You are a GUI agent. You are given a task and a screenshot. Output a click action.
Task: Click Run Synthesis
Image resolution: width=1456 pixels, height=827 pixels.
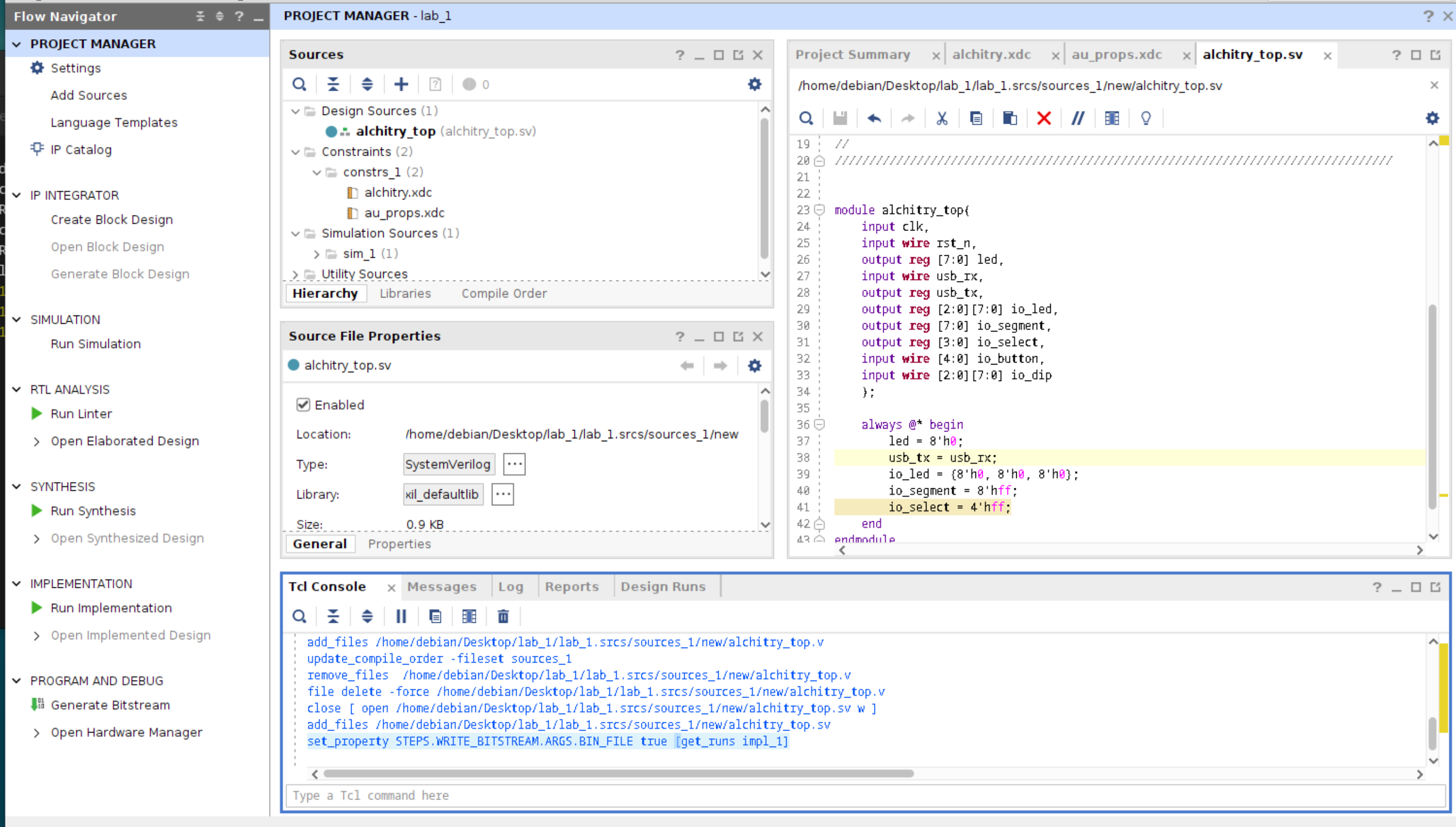click(x=93, y=510)
